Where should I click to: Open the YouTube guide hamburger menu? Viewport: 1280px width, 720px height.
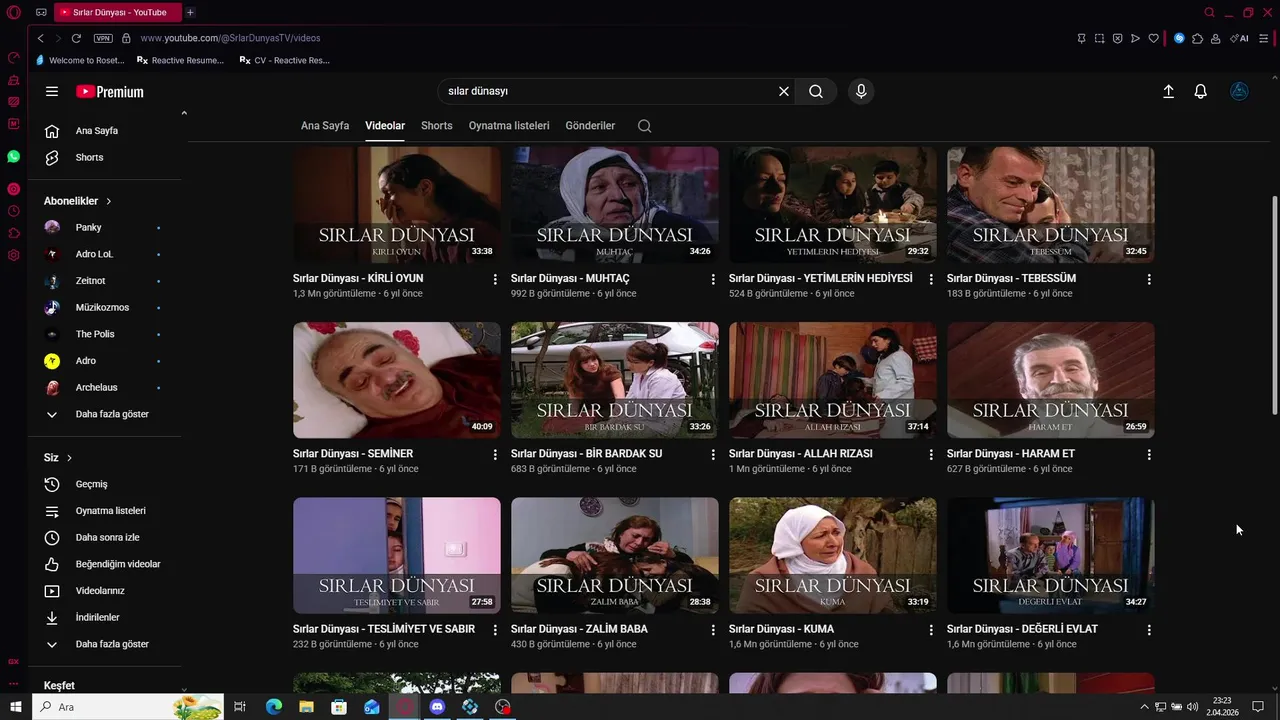[x=52, y=91]
